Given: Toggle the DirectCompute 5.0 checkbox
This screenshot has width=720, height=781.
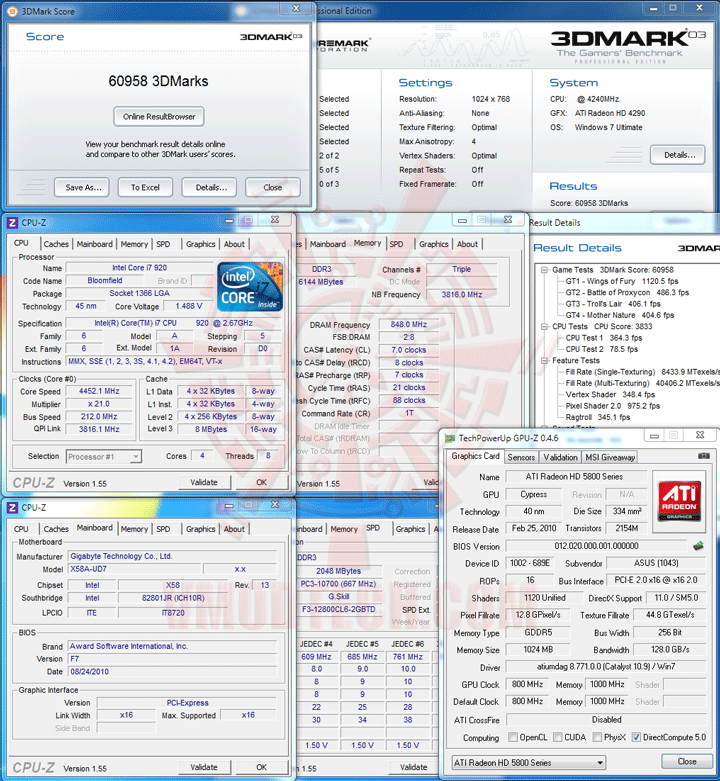Looking at the screenshot, I should coord(636,737).
